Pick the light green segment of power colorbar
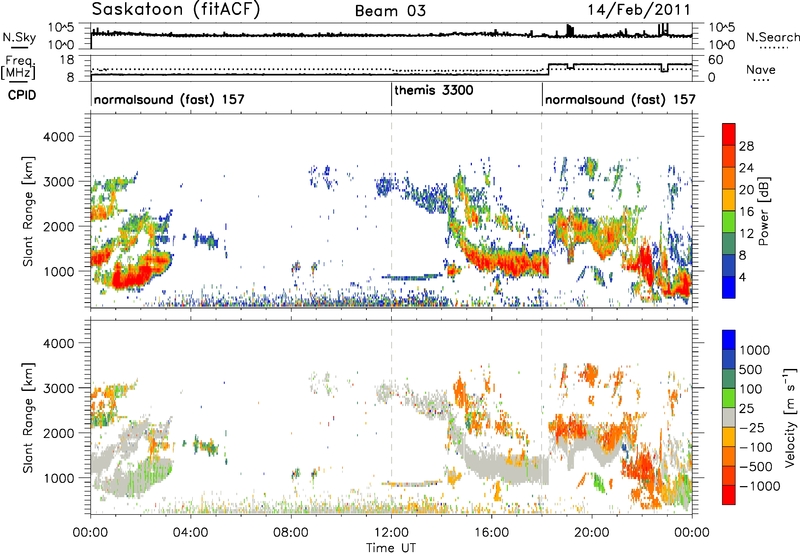The width and height of the screenshot is (800, 554). [x=729, y=222]
